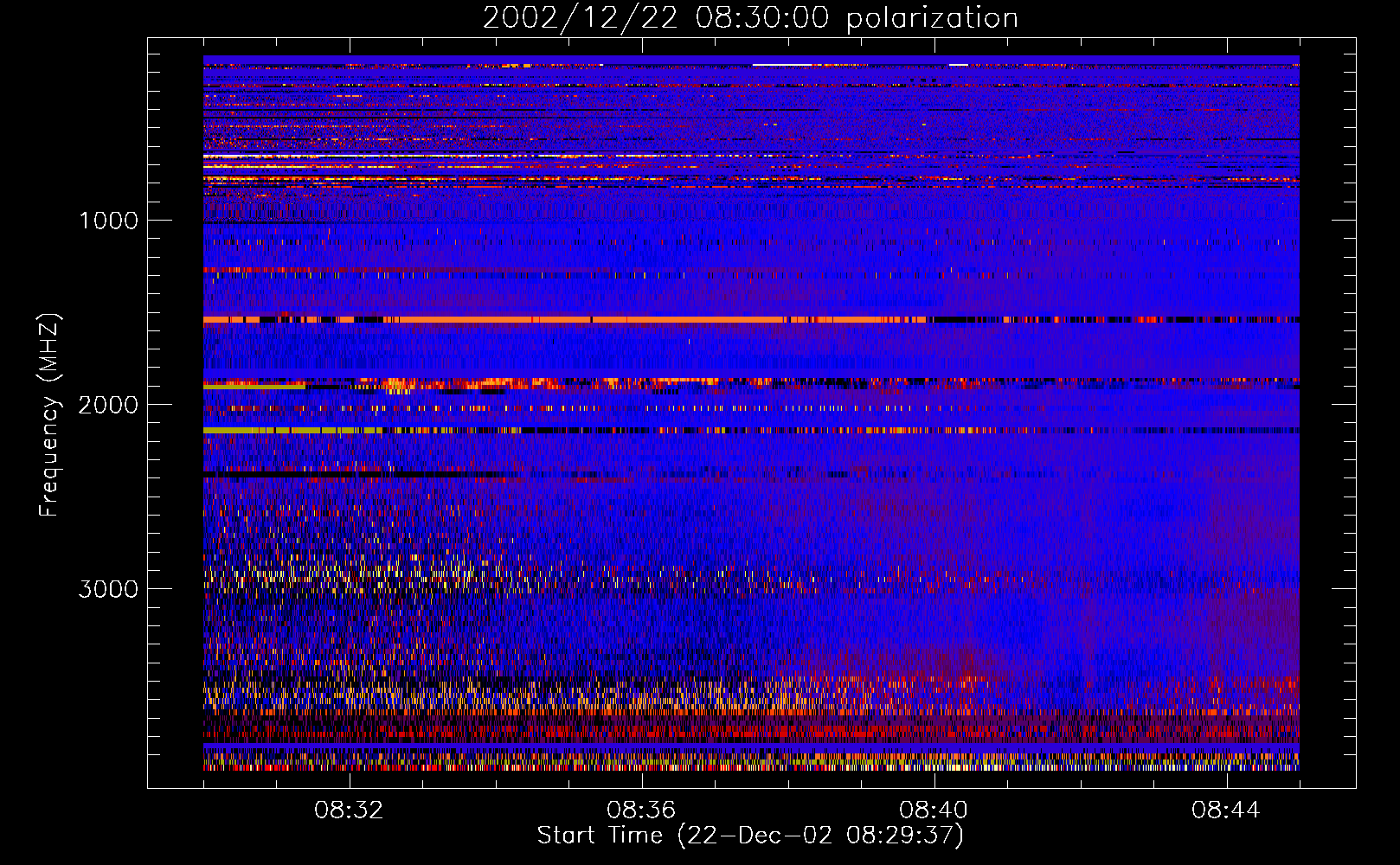The image size is (1400, 865).
Task: Select the 1000 frequency axis label
Action: tap(108, 221)
